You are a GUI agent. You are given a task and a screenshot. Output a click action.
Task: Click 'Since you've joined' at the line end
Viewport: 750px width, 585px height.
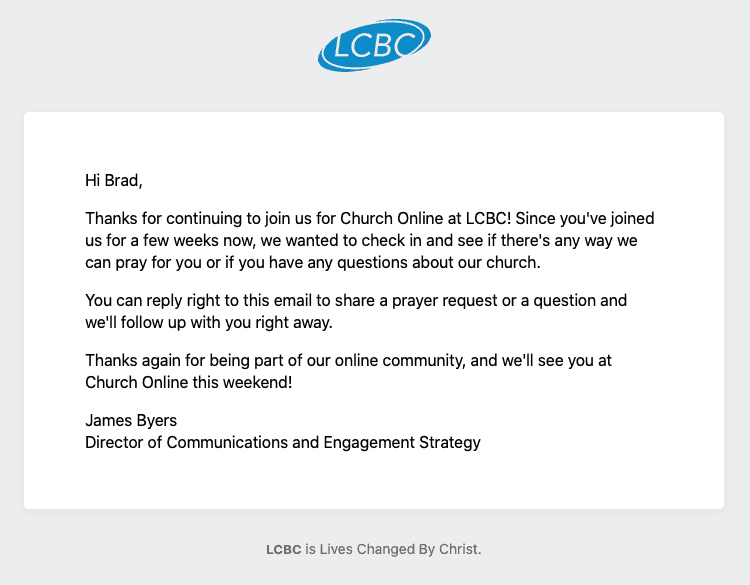585,218
